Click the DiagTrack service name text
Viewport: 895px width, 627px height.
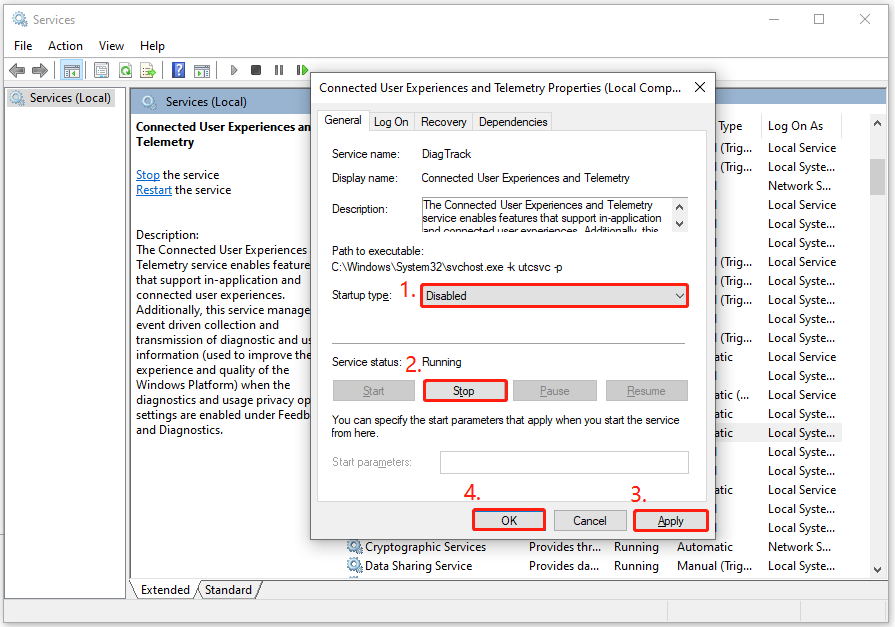pyautogui.click(x=446, y=154)
